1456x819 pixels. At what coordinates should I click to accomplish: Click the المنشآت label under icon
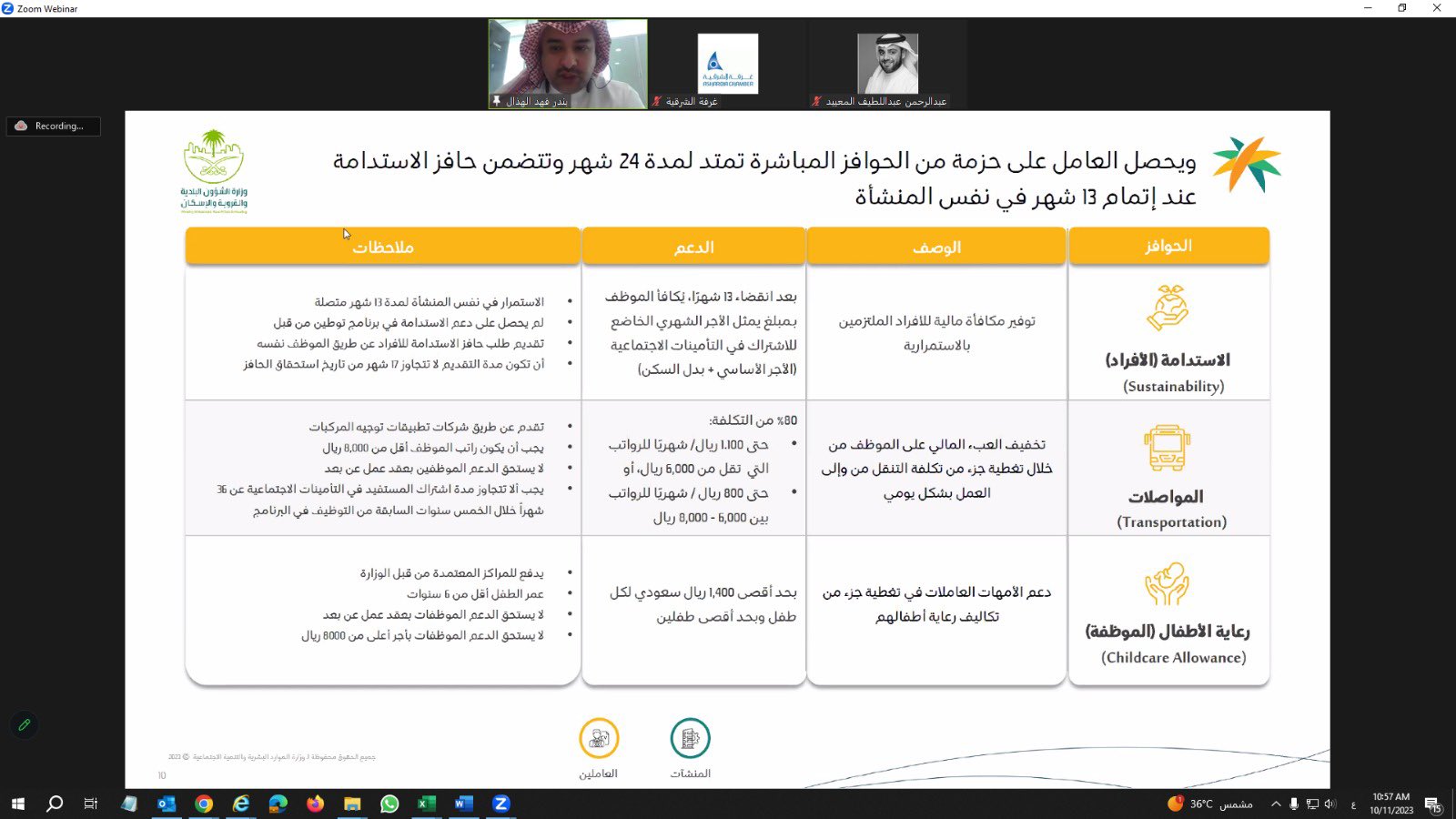690,773
